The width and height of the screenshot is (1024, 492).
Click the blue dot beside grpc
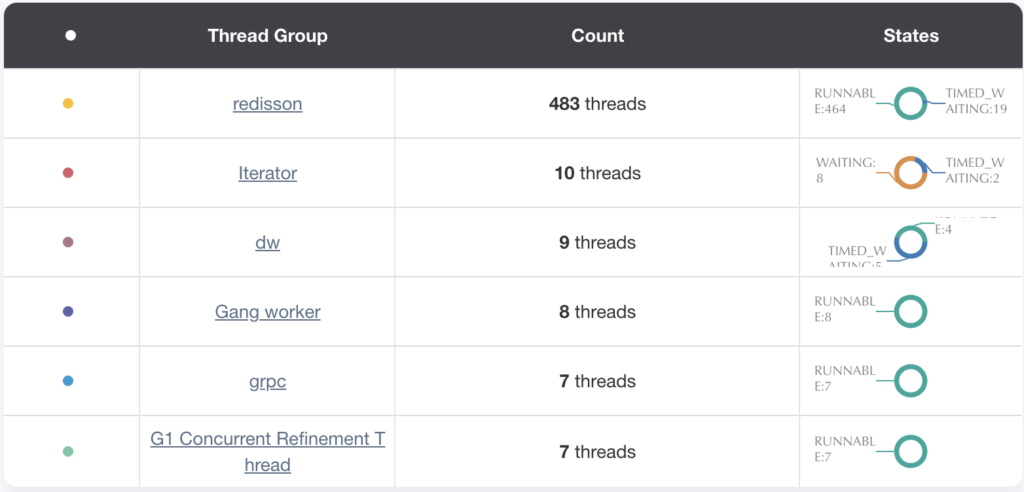68,381
